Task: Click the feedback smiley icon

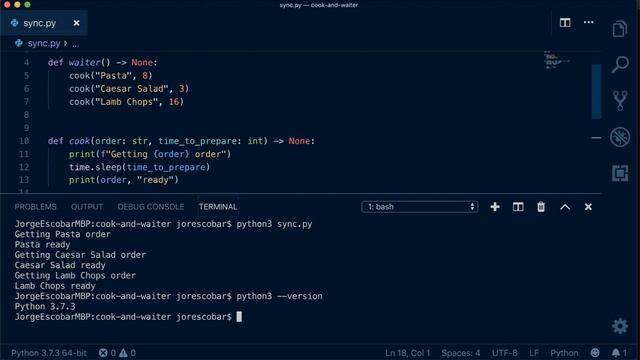Action: point(595,353)
